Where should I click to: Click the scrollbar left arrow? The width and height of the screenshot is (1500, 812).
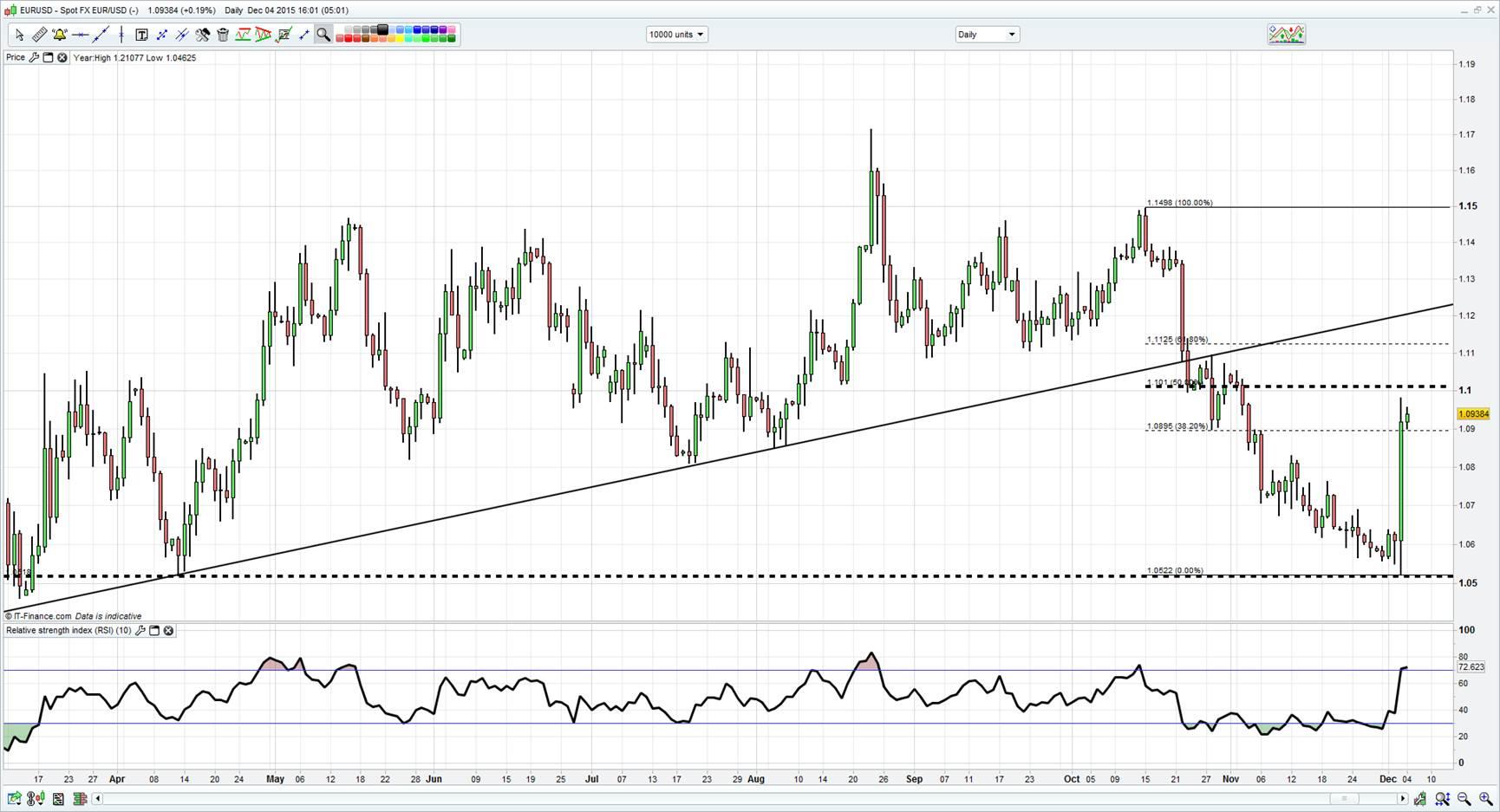pos(98,799)
